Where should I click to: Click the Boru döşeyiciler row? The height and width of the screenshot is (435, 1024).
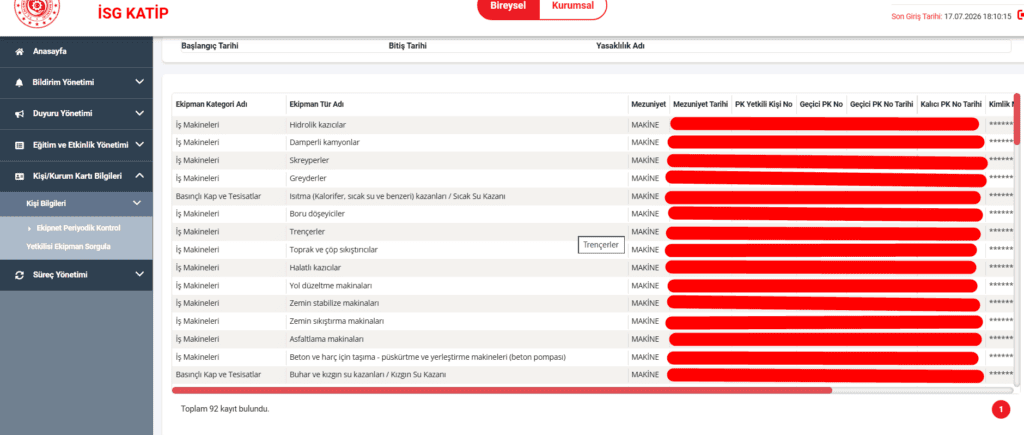593,214
